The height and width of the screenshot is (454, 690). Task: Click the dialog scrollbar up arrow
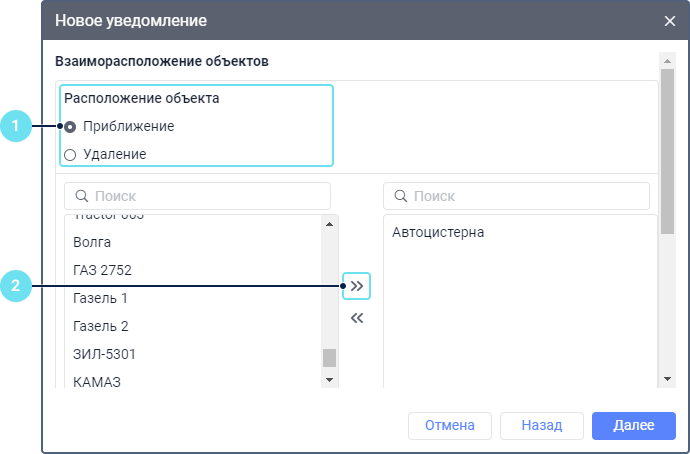667,61
